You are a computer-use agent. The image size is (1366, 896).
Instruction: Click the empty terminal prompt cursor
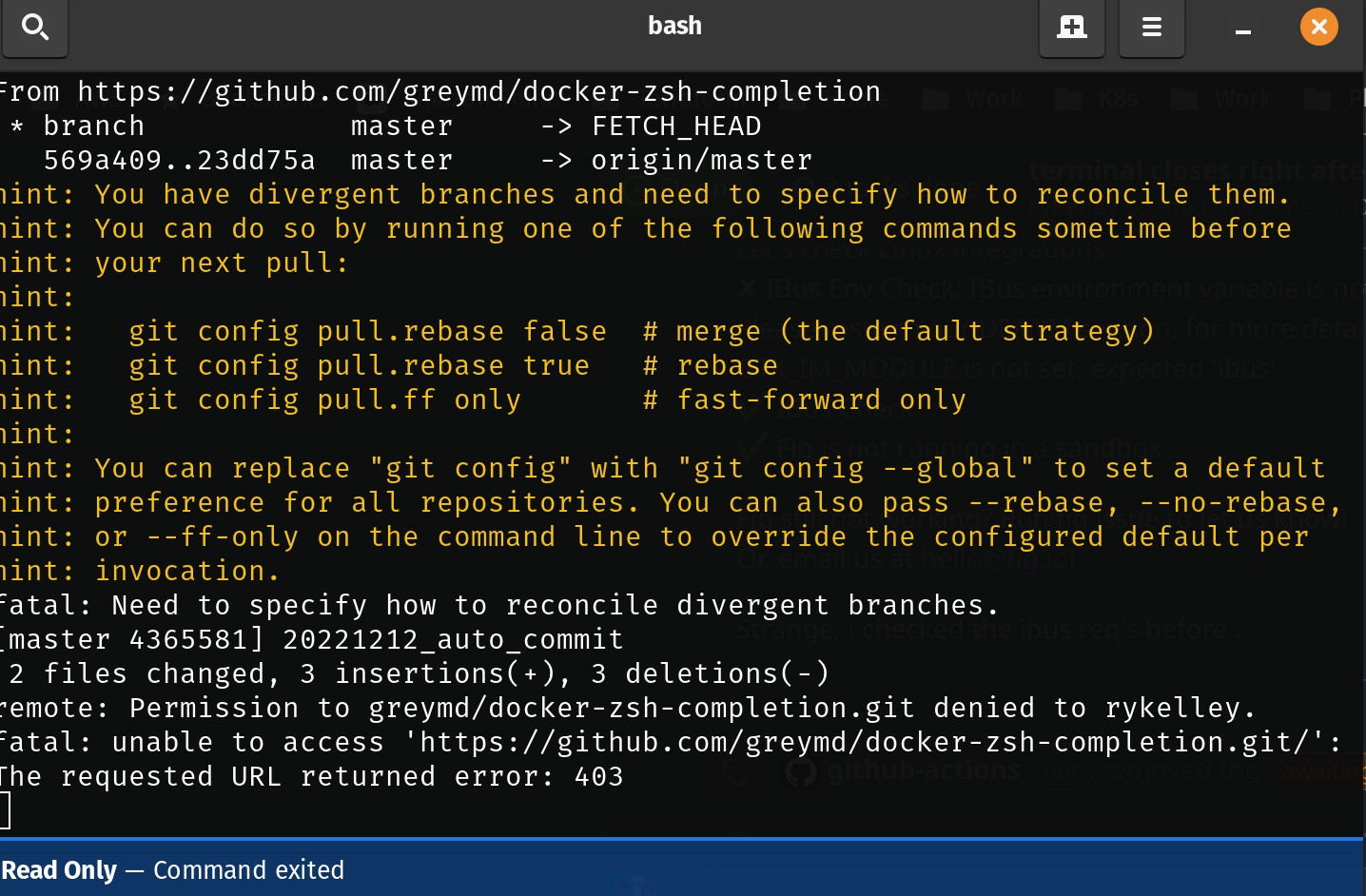(x=6, y=810)
